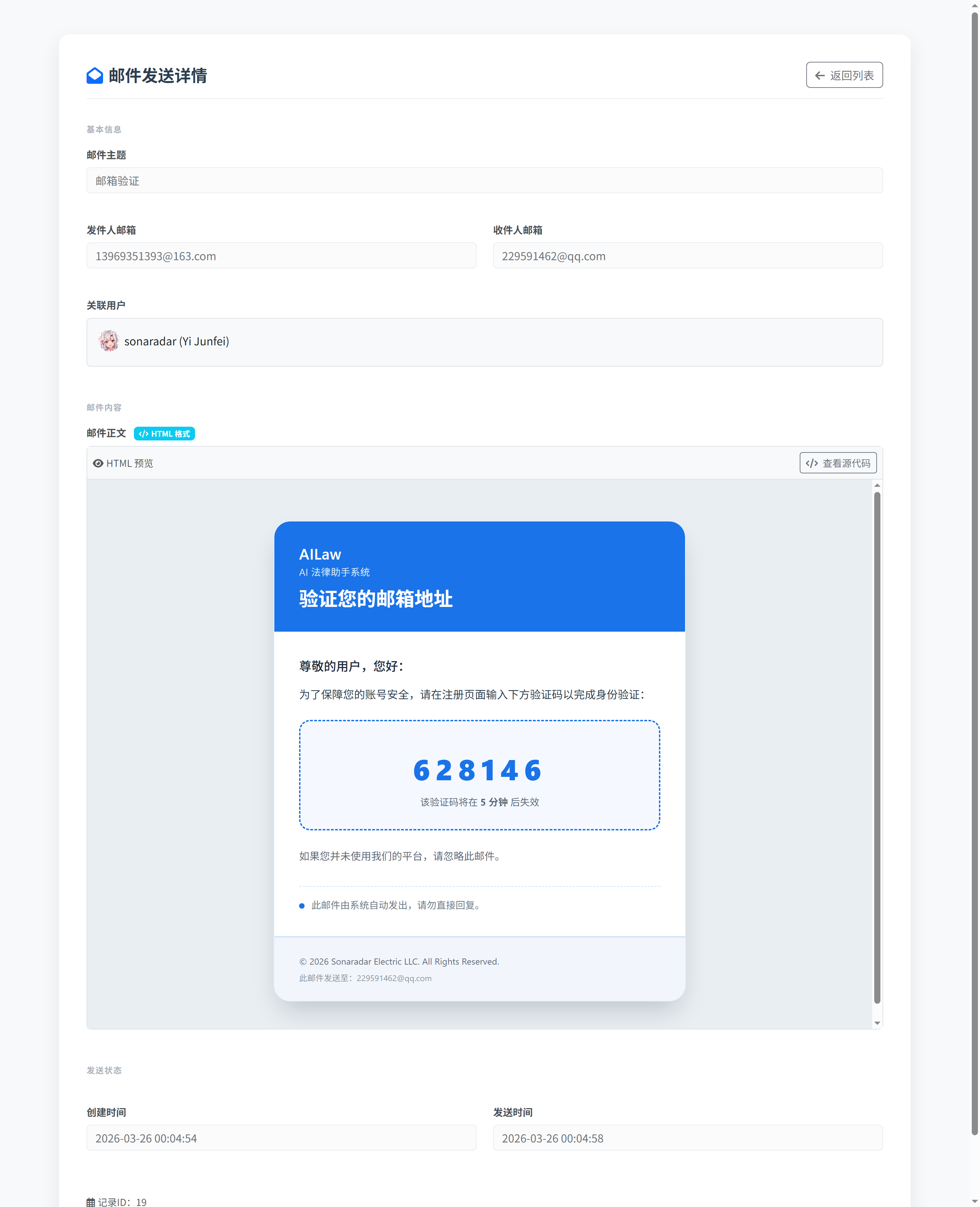980x1207 pixels.
Task: Click the 邮件主题 input field
Action: point(484,181)
